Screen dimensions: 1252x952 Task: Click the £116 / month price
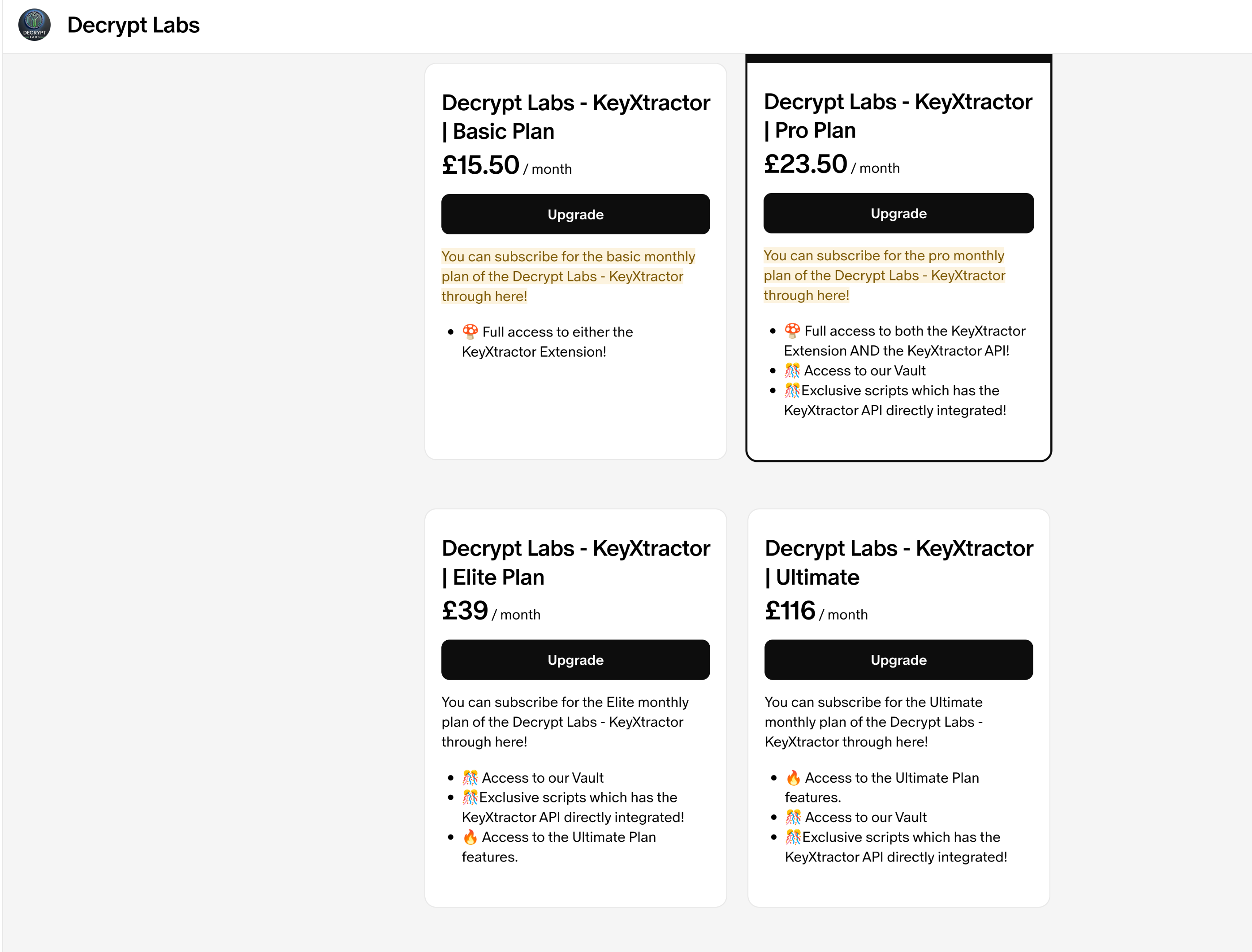point(816,612)
